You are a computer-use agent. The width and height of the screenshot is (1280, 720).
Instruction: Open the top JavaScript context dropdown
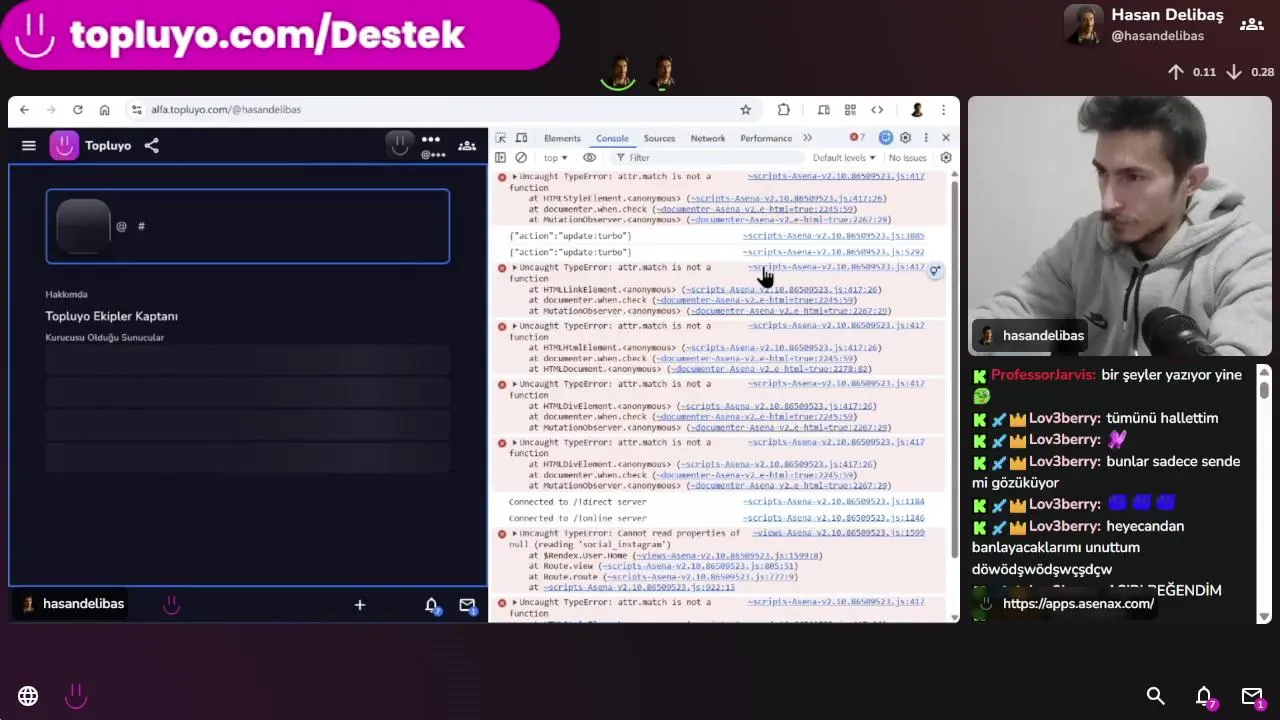pyautogui.click(x=555, y=158)
